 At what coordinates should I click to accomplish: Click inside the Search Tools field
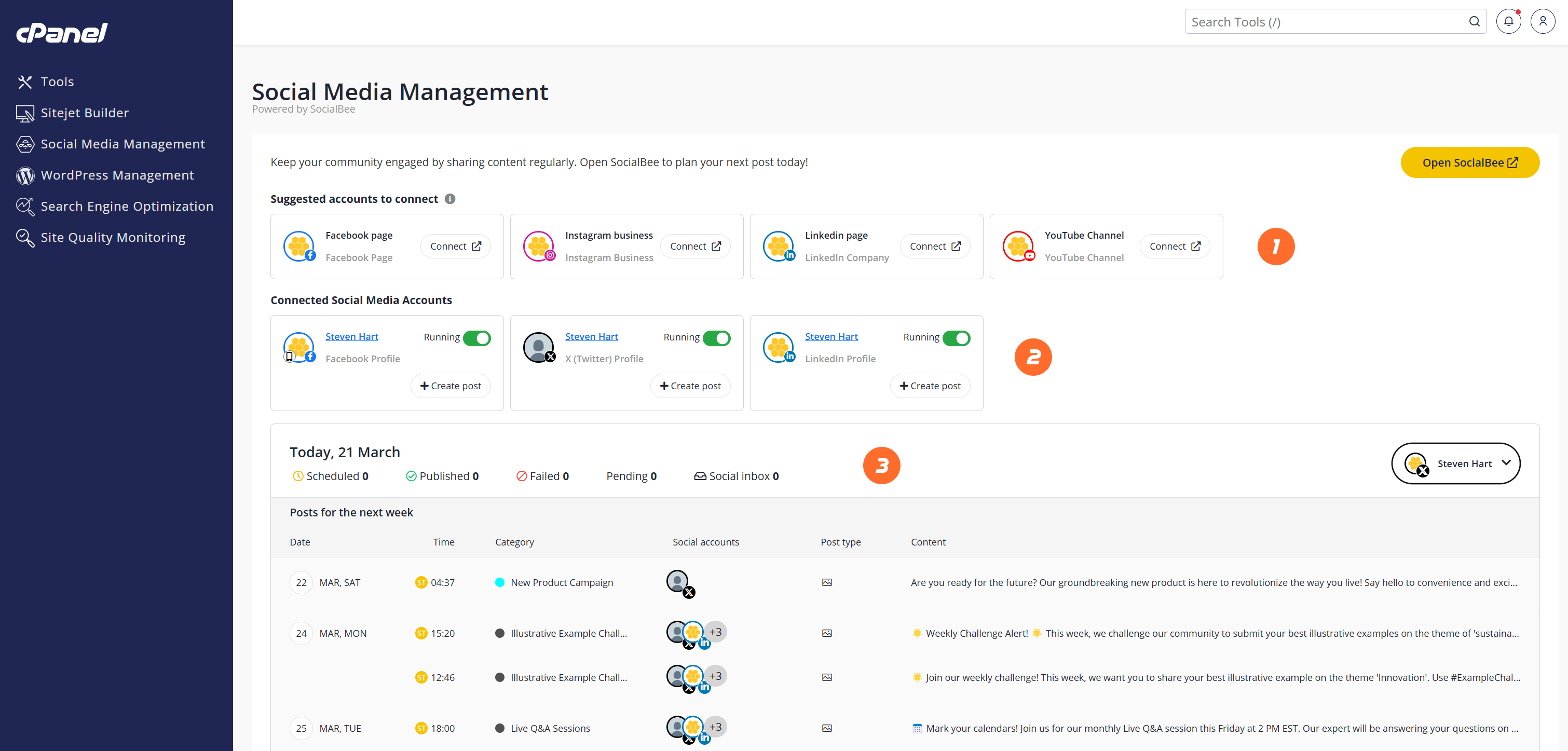(x=1308, y=21)
